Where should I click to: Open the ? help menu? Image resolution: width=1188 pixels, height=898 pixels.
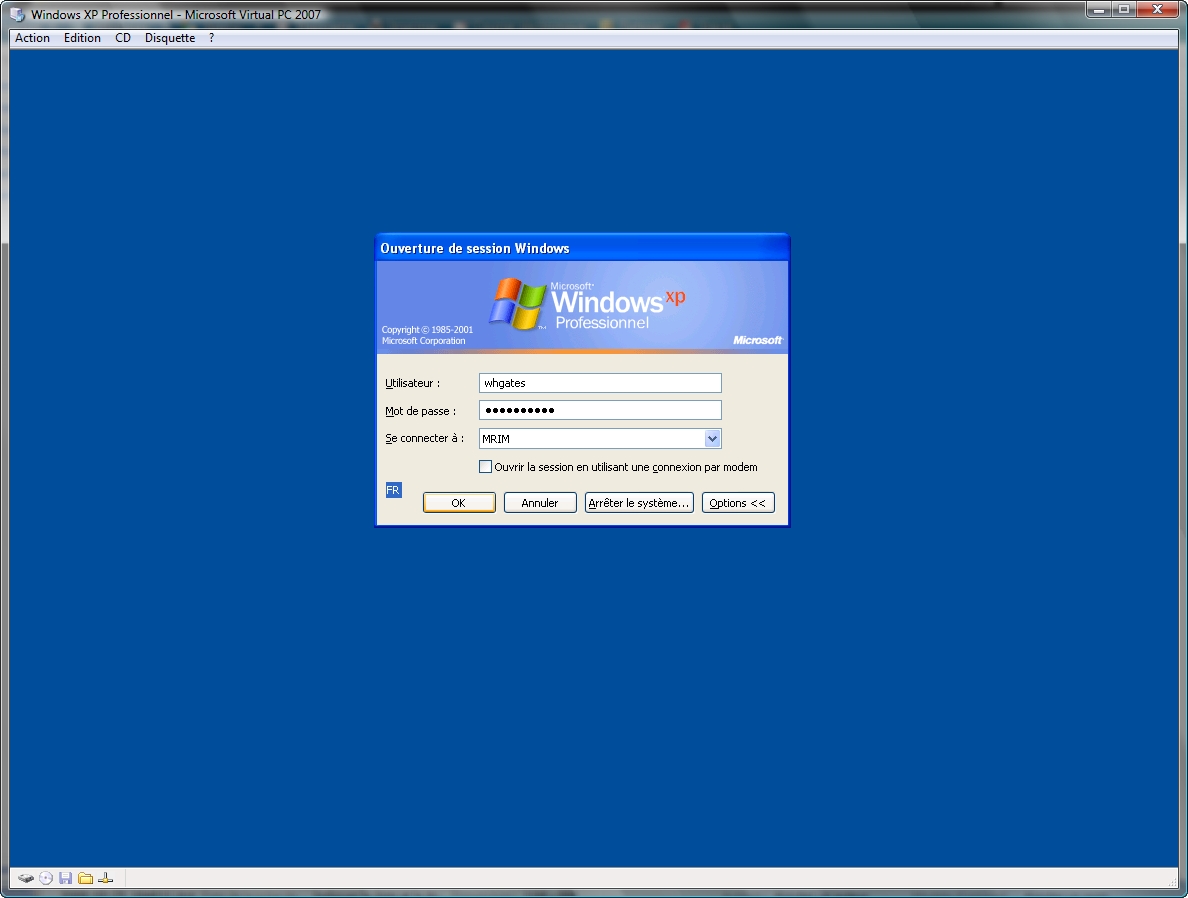pyautogui.click(x=211, y=38)
